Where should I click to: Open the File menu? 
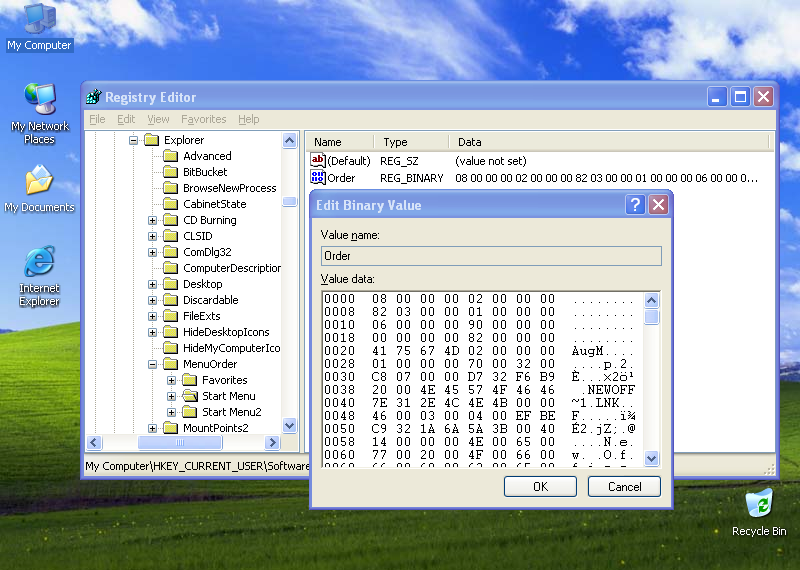pos(97,119)
